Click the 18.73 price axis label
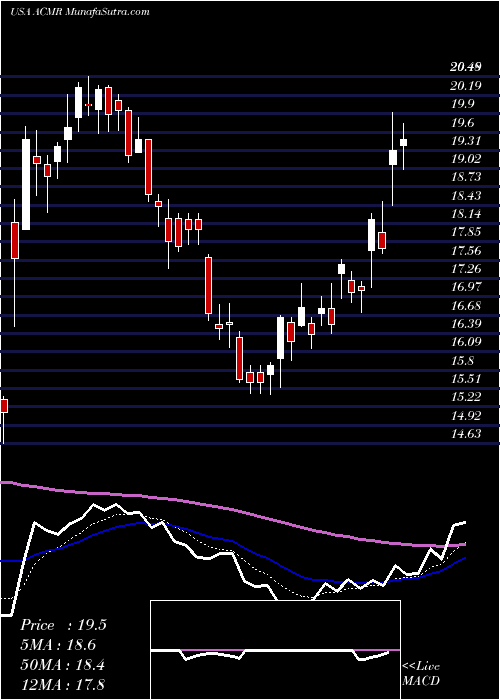This screenshot has height=700, width=500. click(x=466, y=177)
